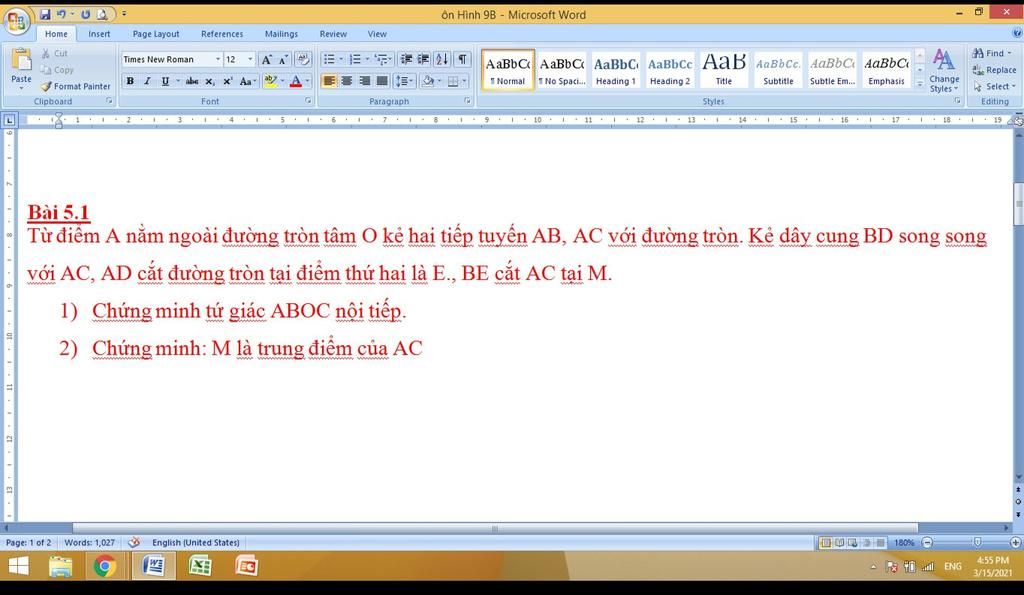The image size is (1024, 595).
Task: Click the Office button logo
Action: pos(17,22)
